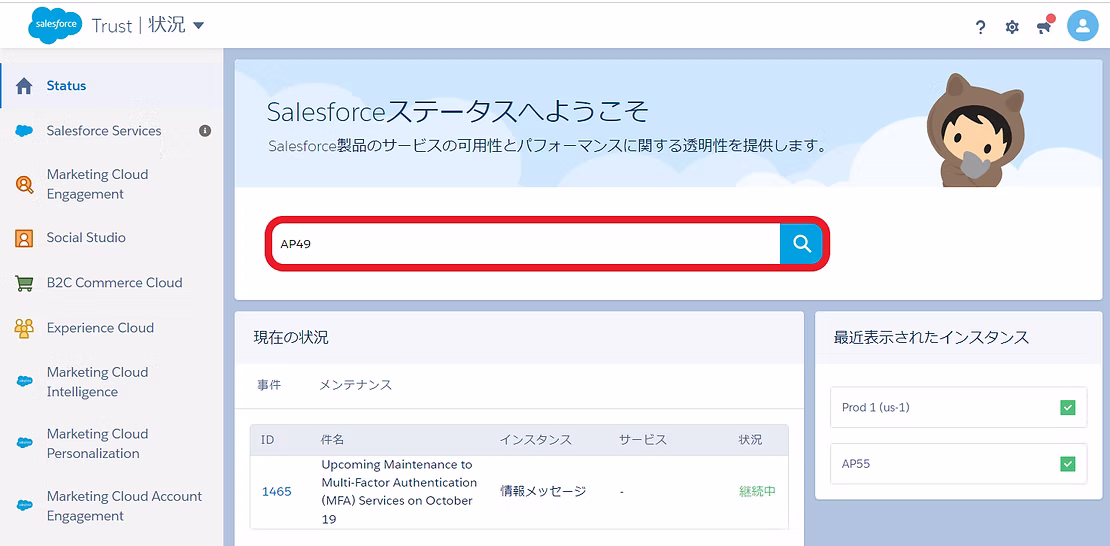Open B2C Commerce Cloud

point(115,283)
